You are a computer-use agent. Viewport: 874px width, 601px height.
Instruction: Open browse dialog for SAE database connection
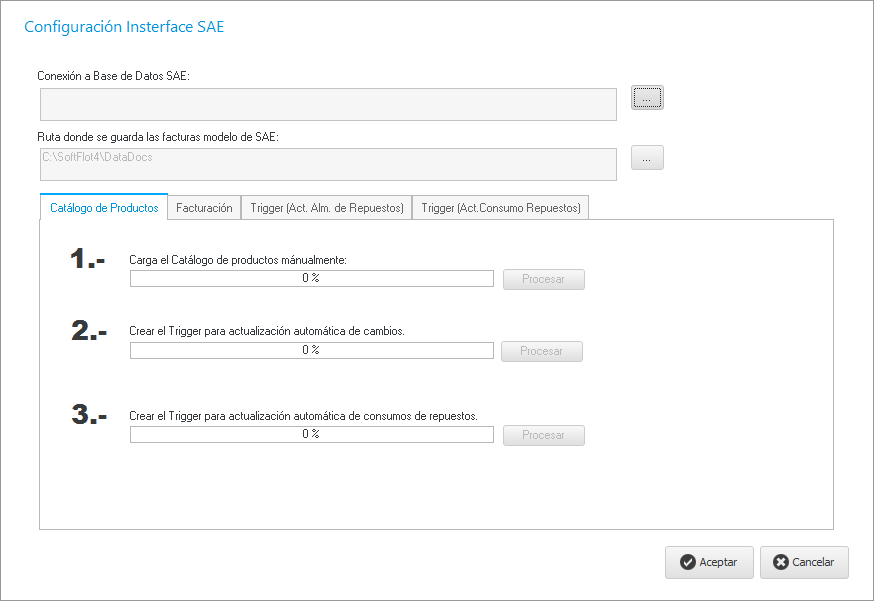[647, 98]
